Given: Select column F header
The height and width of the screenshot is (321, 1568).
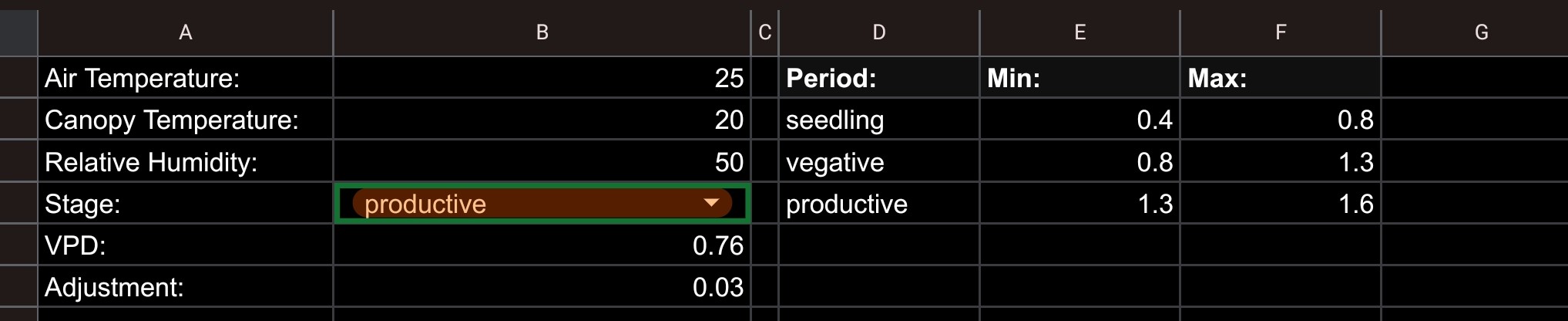Looking at the screenshot, I should (x=1280, y=32).
